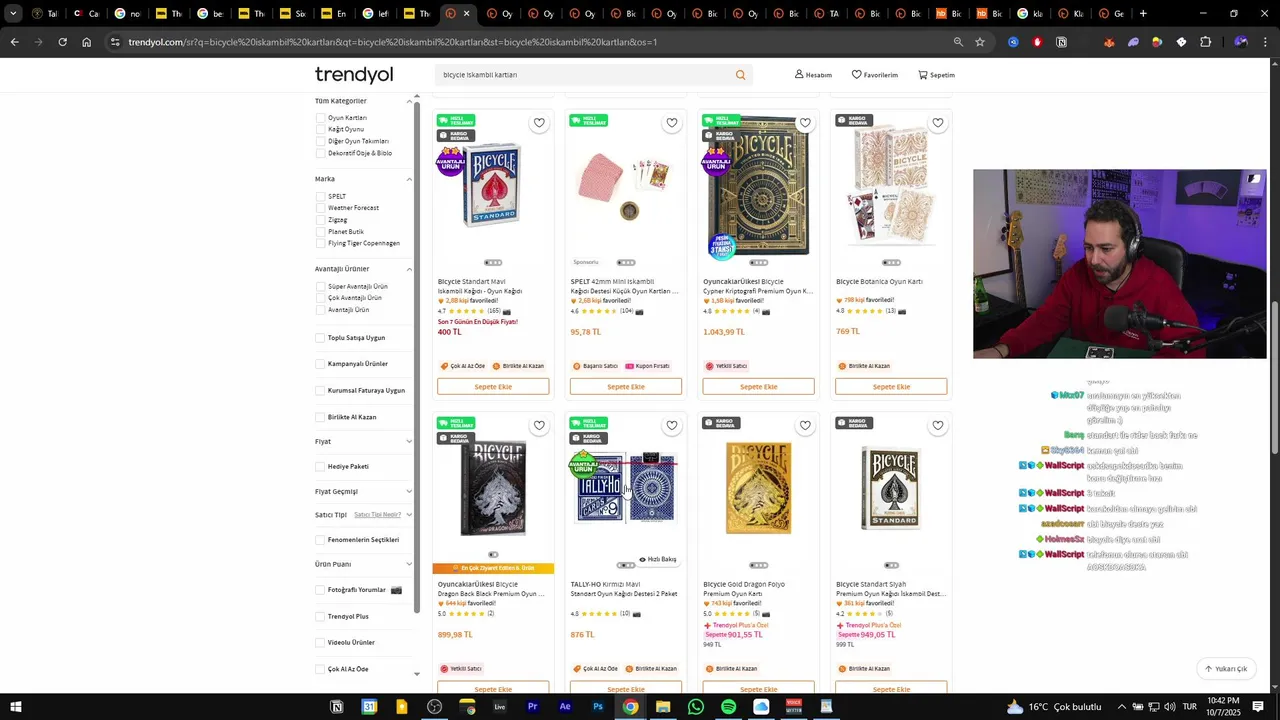Enable Kurumsal Faturaya Uygun filter
Screen dimensions: 1280x720
click(x=320, y=391)
